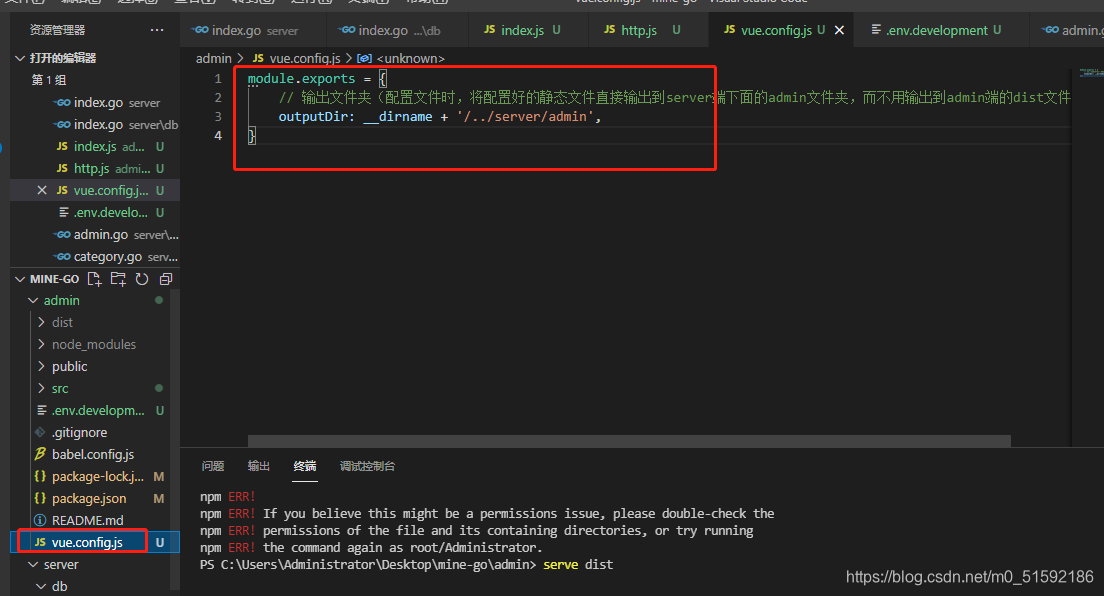Viewport: 1104px width, 596px height.
Task: Open .env.development in open editors list
Action: [x=95, y=212]
